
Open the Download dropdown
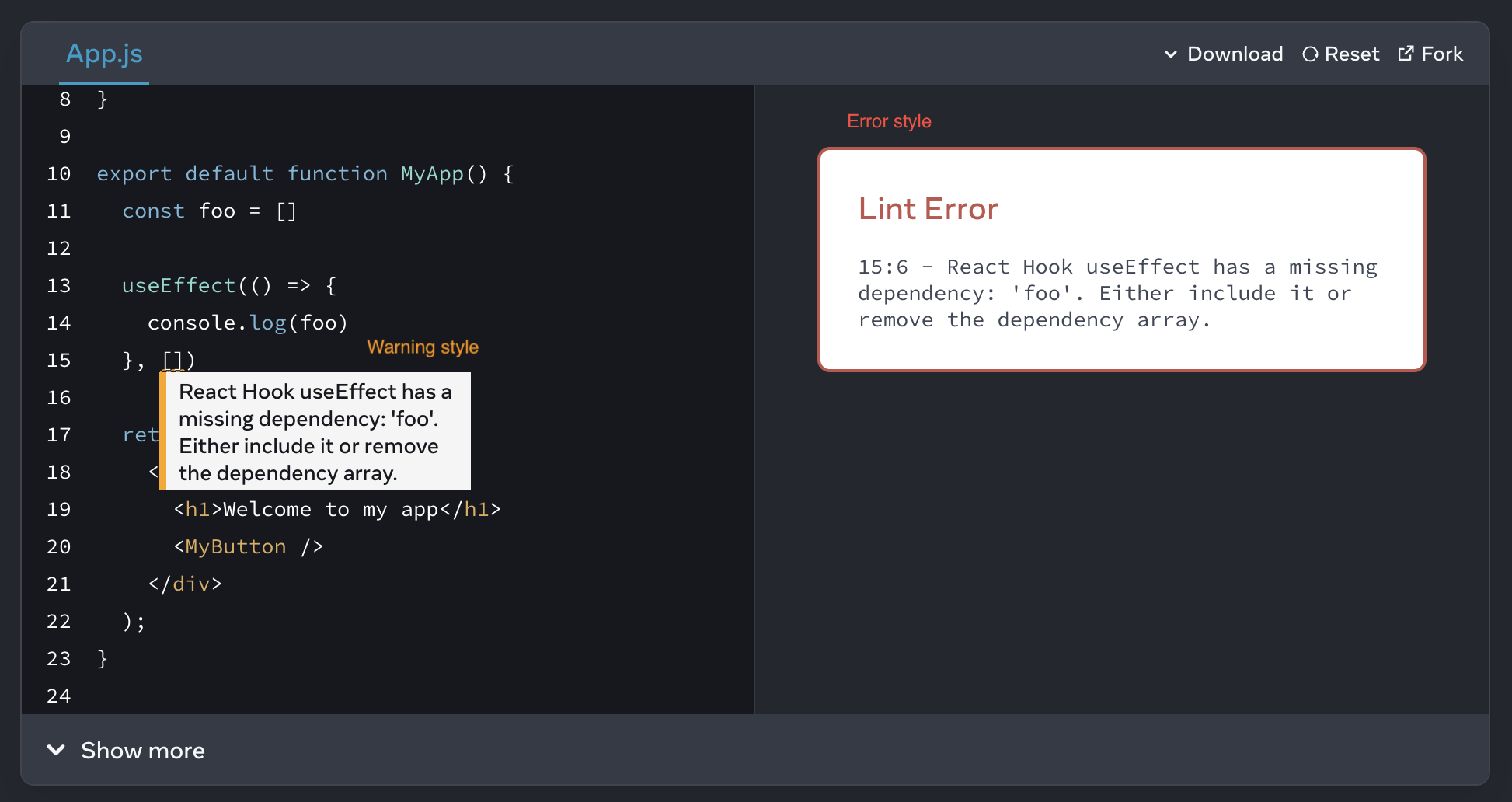pos(1224,54)
